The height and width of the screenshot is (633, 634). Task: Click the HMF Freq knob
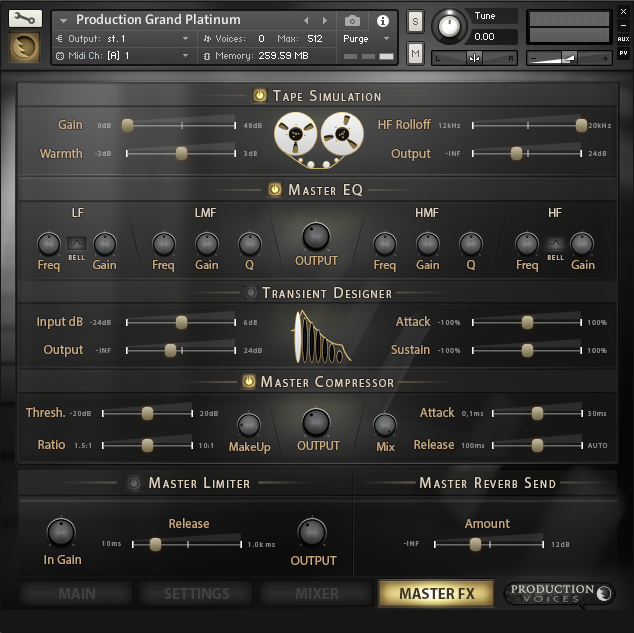pos(385,244)
